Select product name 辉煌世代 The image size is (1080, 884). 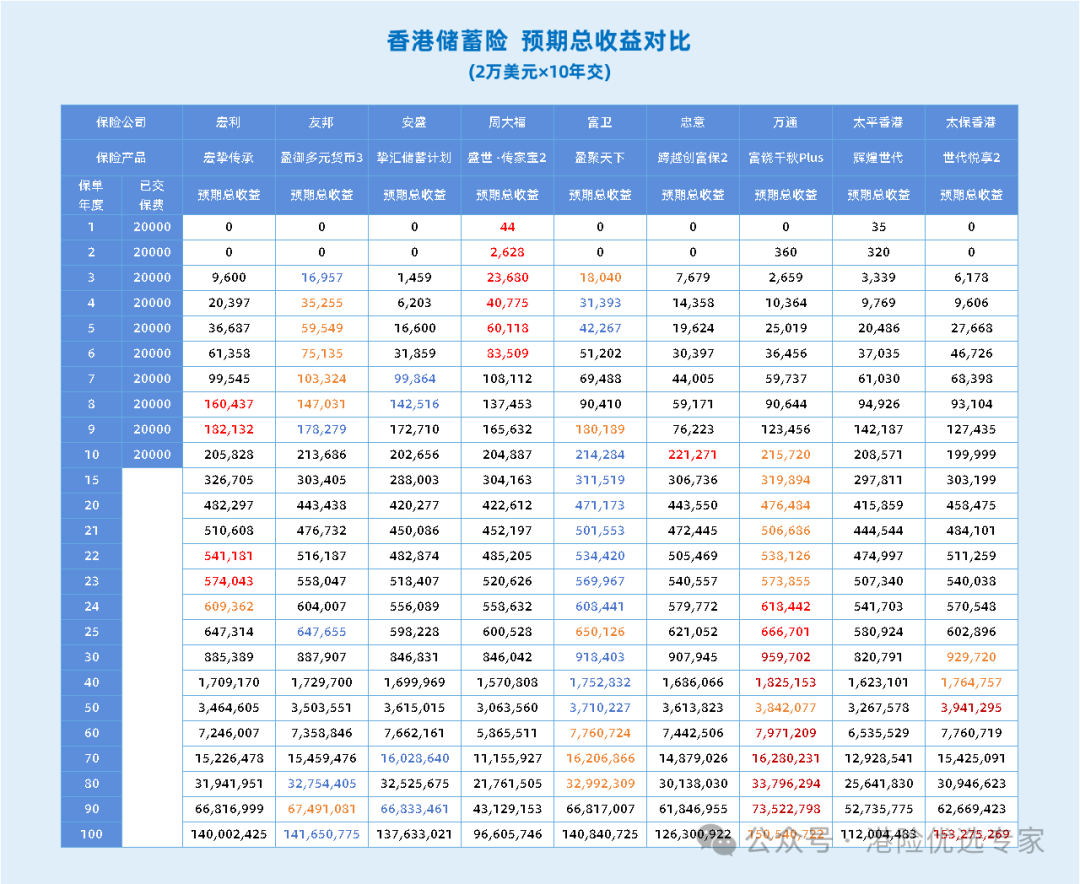[878, 157]
